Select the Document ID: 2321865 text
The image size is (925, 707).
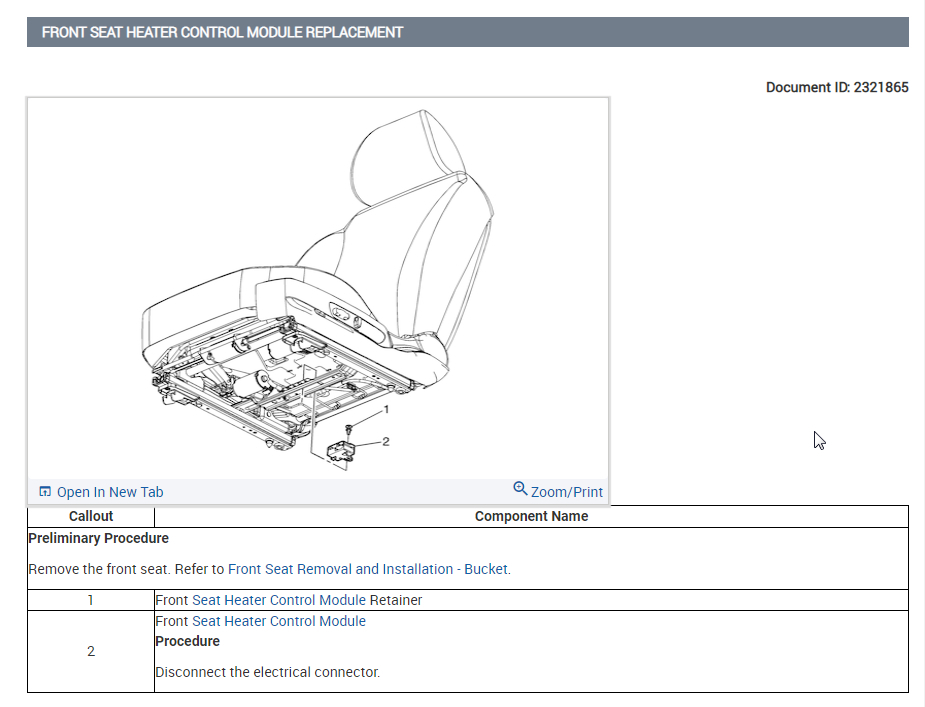837,87
